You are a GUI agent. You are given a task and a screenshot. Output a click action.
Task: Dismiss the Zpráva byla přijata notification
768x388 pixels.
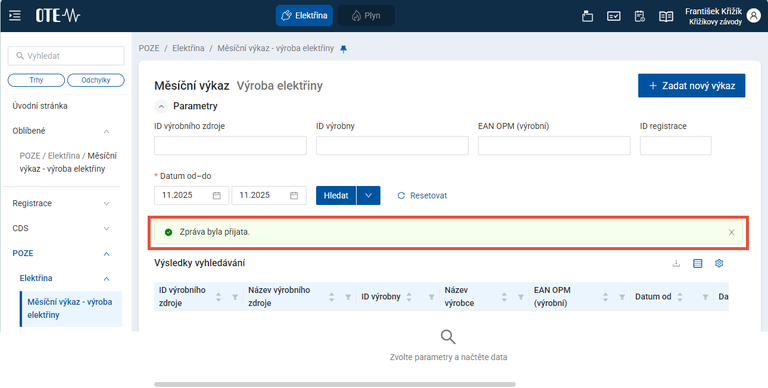click(731, 232)
